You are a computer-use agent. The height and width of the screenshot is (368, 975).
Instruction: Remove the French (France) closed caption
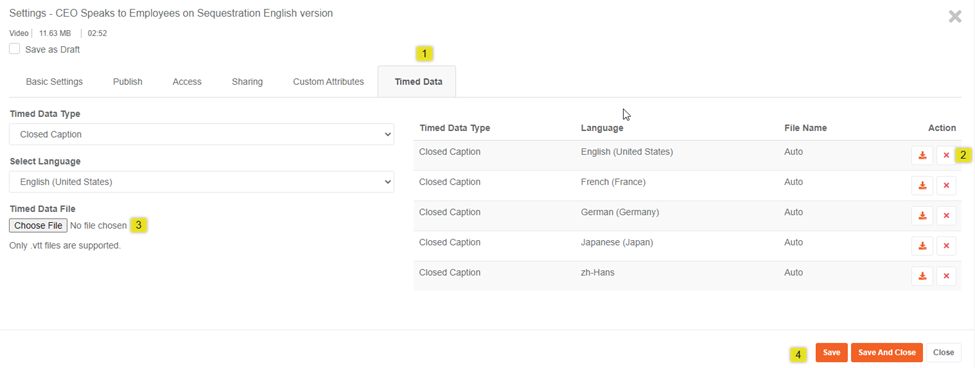946,185
